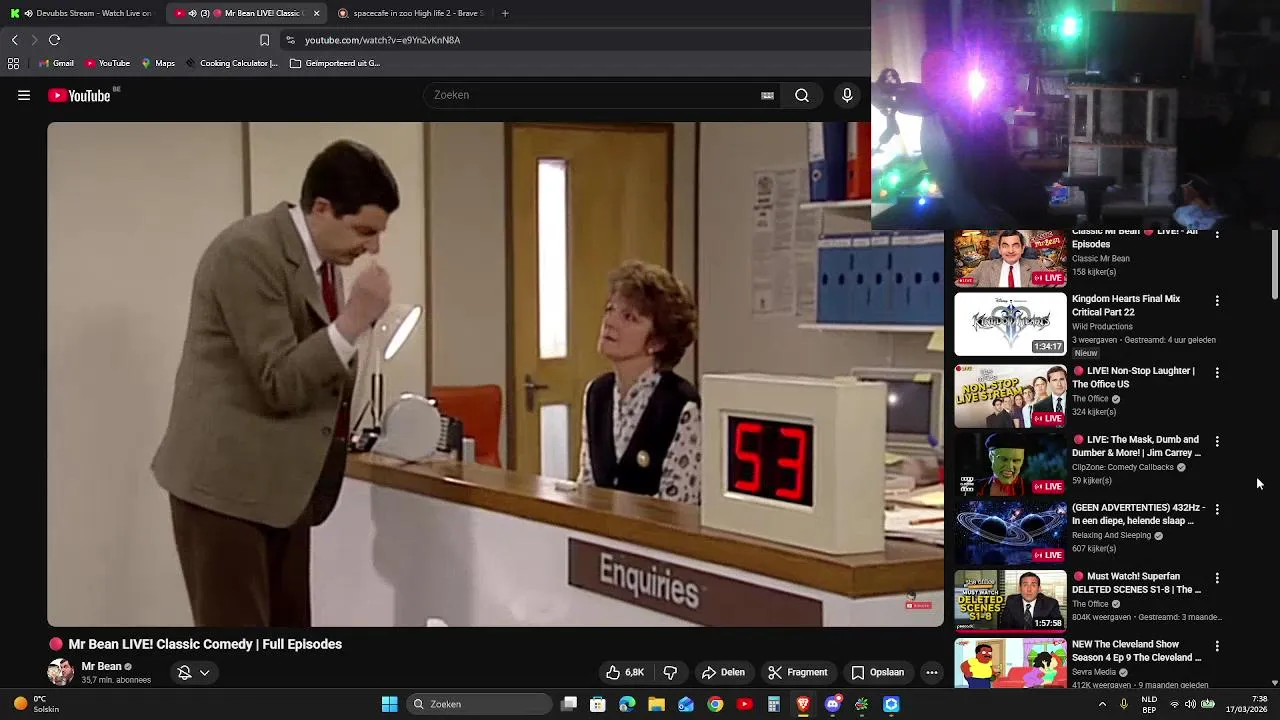Open the site settings icon in the address bar
Viewport: 1280px width, 720px height.
pos(290,40)
